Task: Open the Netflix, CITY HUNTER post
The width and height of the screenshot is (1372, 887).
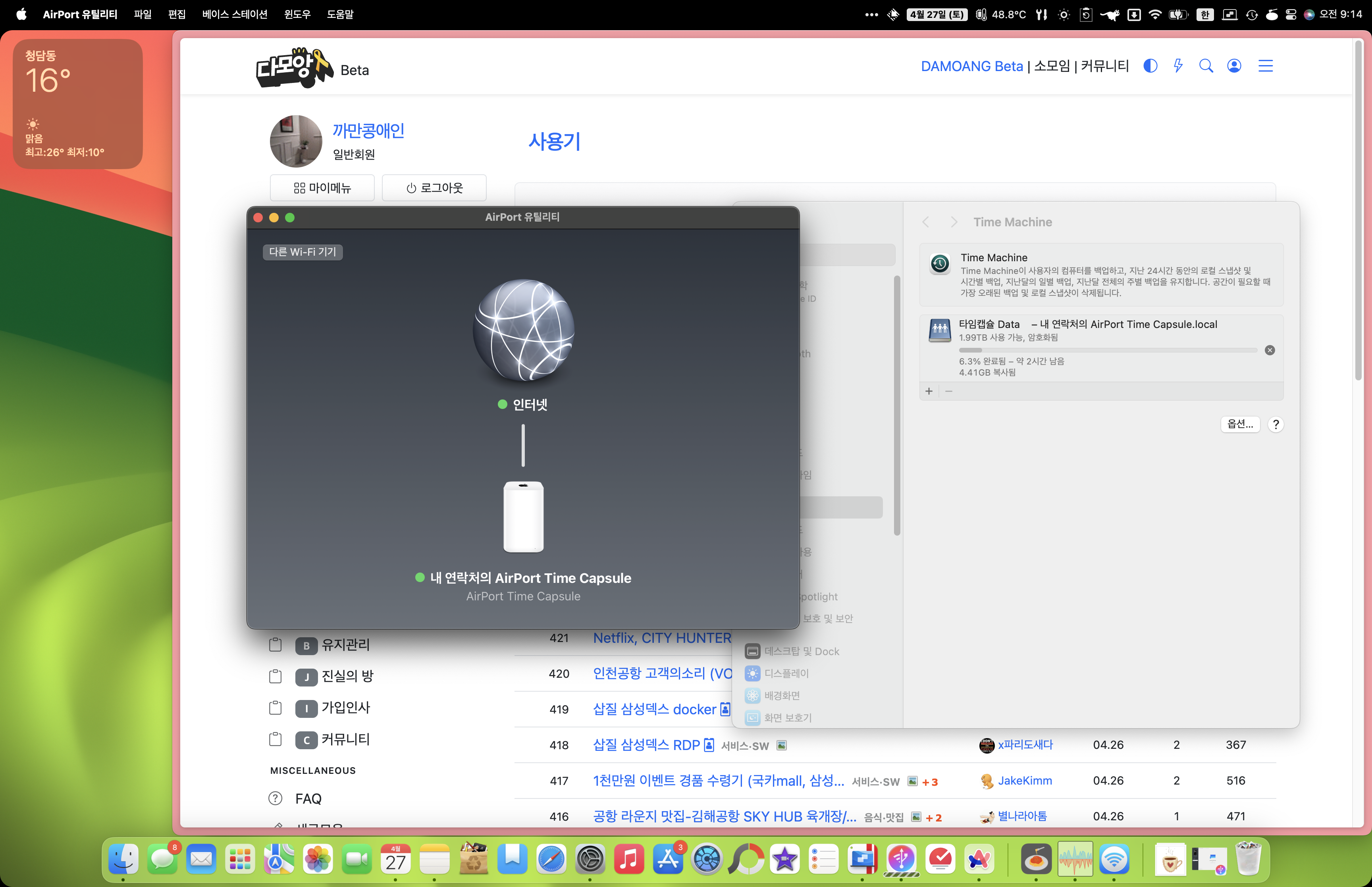Action: (x=662, y=638)
